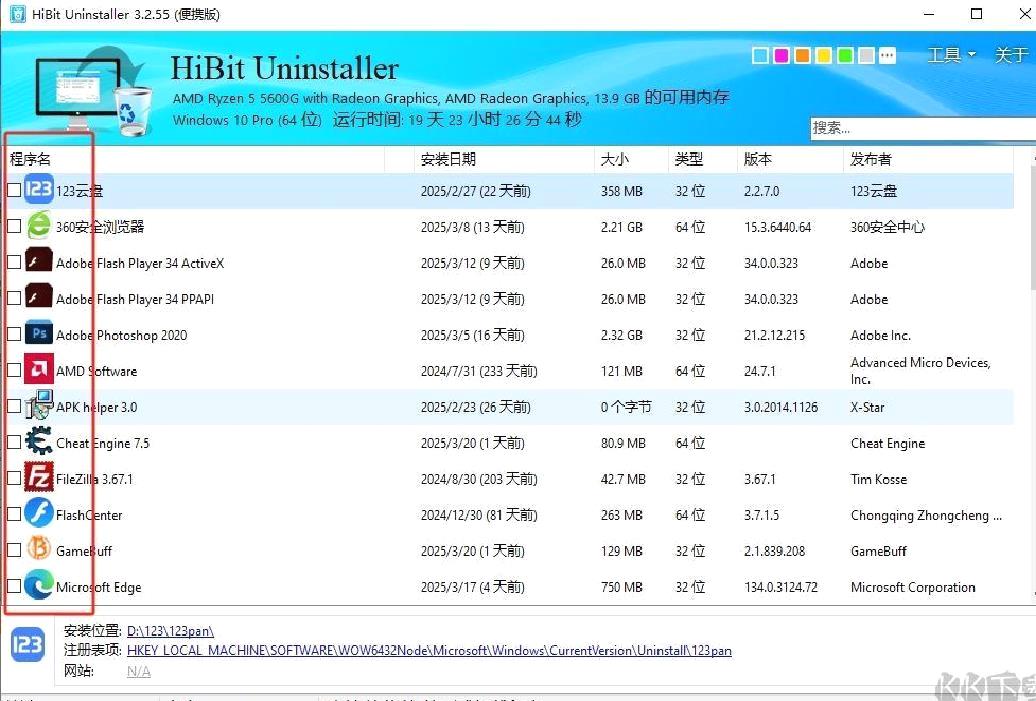This screenshot has width=1036, height=701.
Task: Click the monitor and recycle bin logo
Action: pyautogui.click(x=92, y=91)
